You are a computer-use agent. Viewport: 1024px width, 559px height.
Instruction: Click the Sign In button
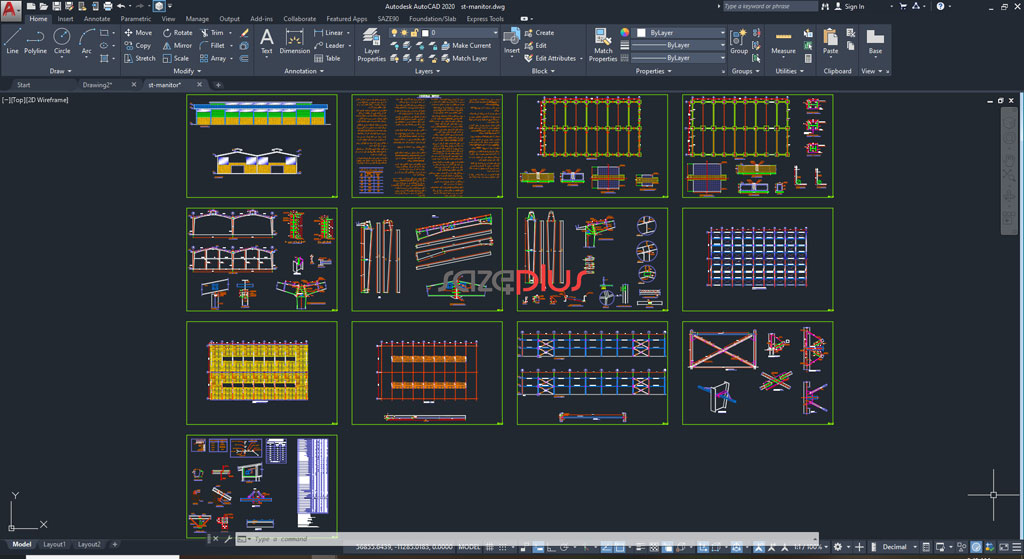[849, 7]
